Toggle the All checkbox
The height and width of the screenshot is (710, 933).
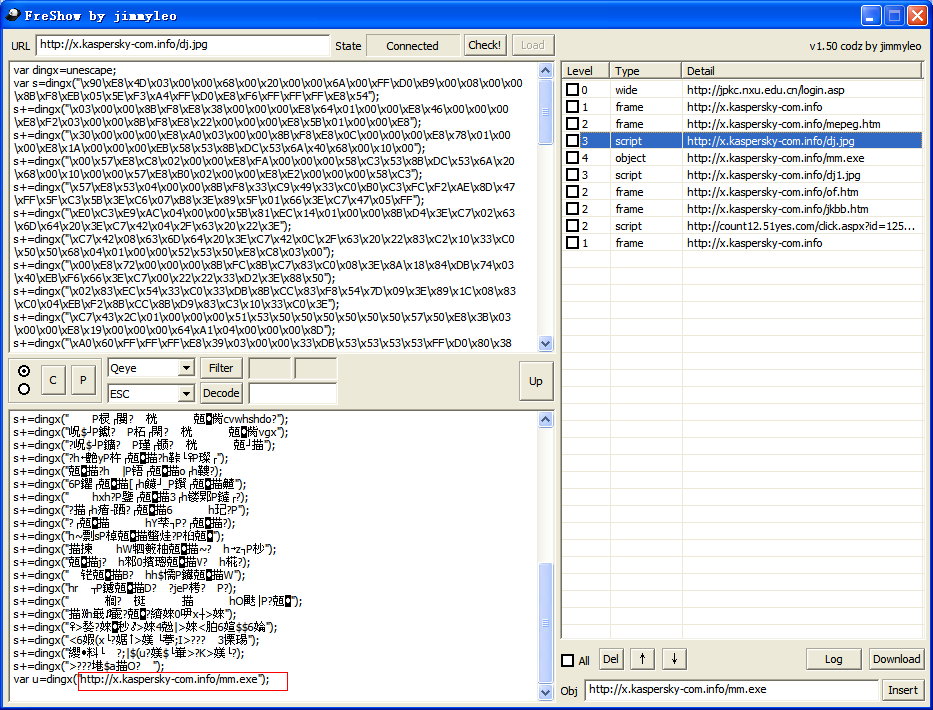click(x=568, y=661)
